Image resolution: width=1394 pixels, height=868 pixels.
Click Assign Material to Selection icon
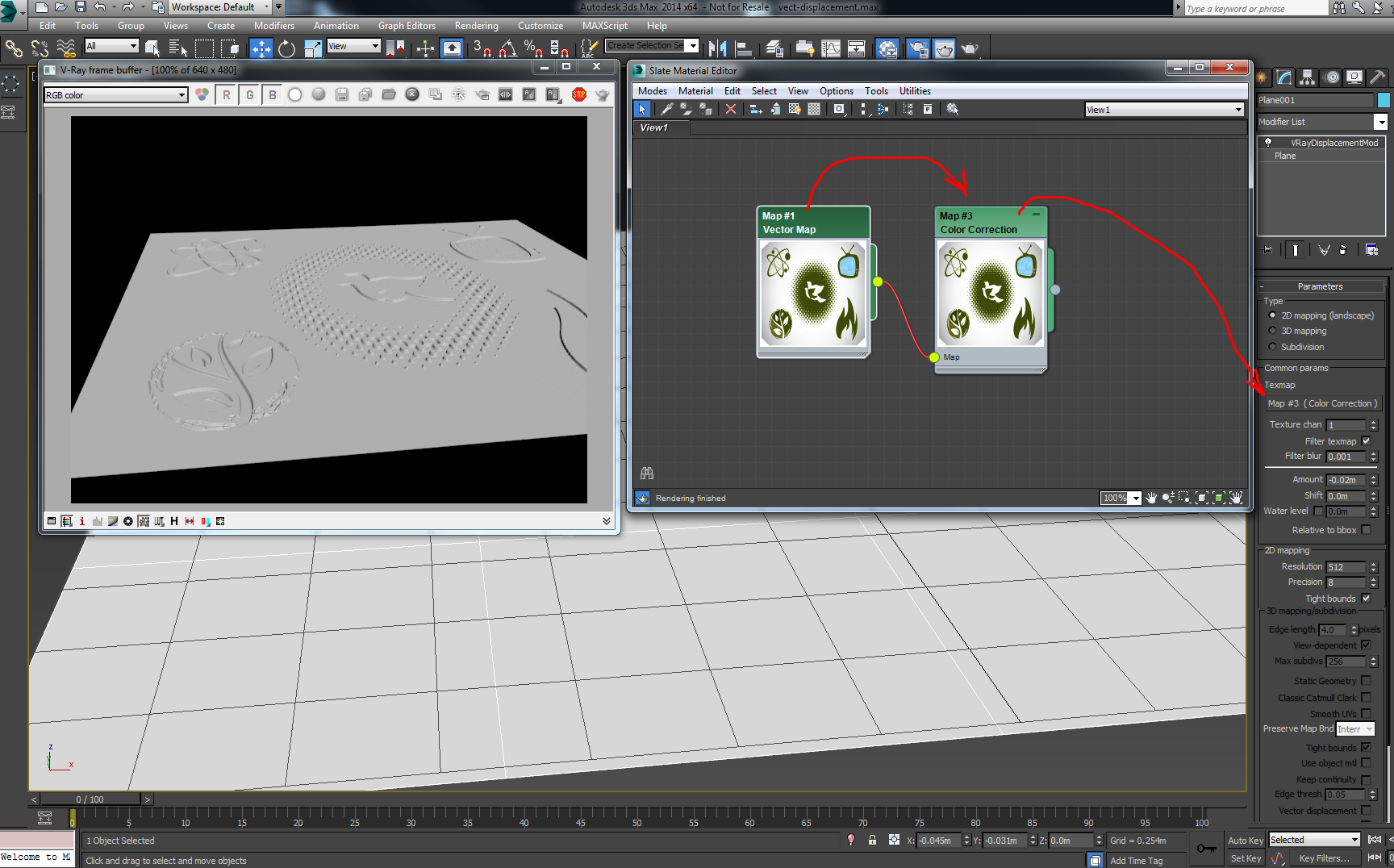tap(706, 109)
